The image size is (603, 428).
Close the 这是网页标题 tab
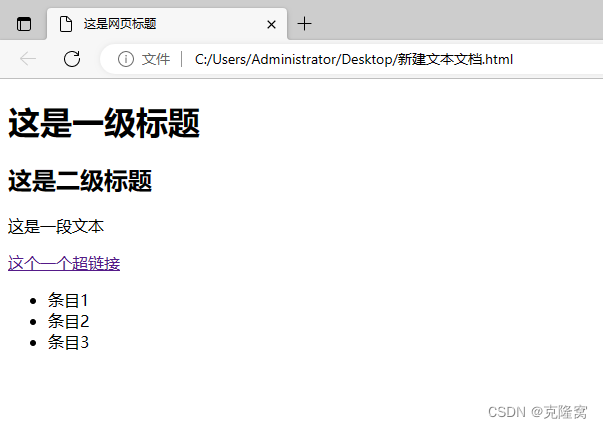pyautogui.click(x=271, y=25)
